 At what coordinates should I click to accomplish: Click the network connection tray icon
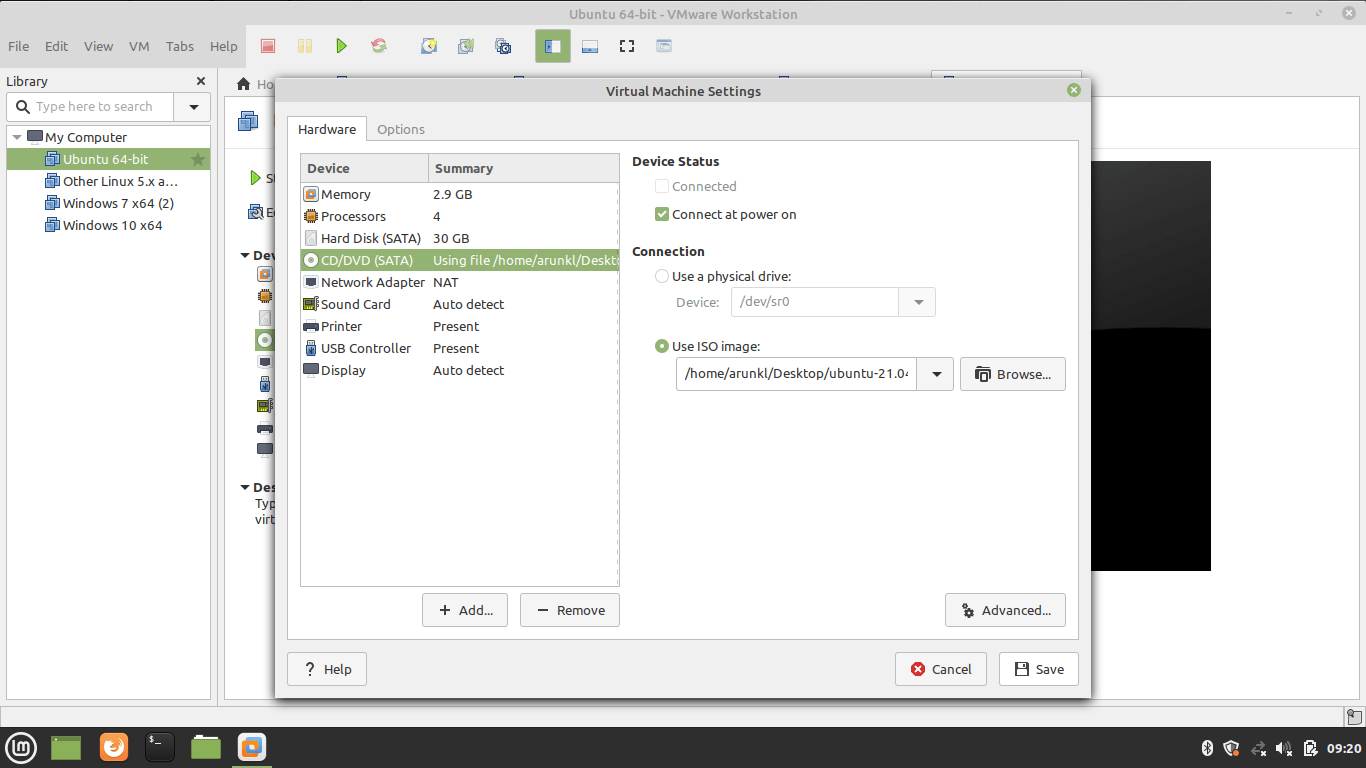click(x=1259, y=748)
